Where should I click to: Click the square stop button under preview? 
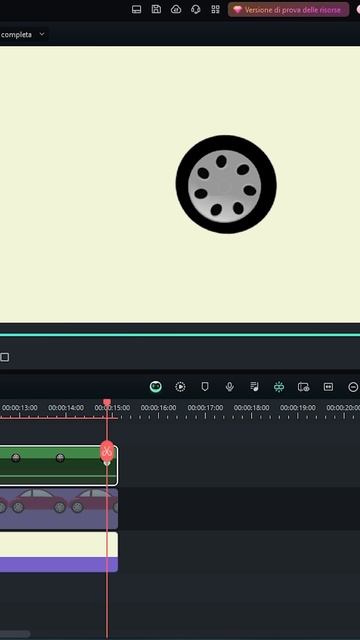[x=4, y=357]
